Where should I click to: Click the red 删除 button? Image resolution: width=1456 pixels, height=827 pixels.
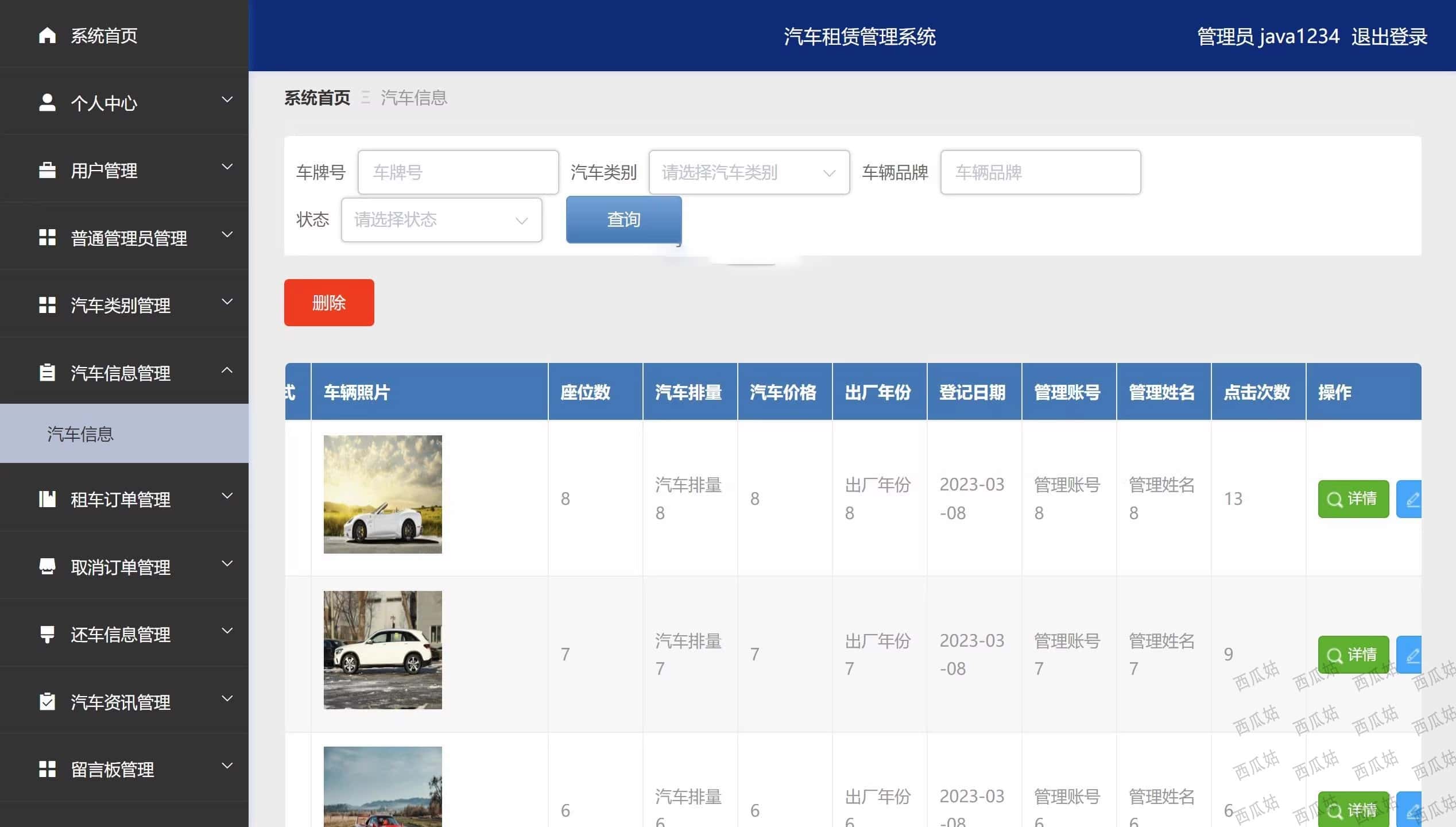[x=329, y=303]
